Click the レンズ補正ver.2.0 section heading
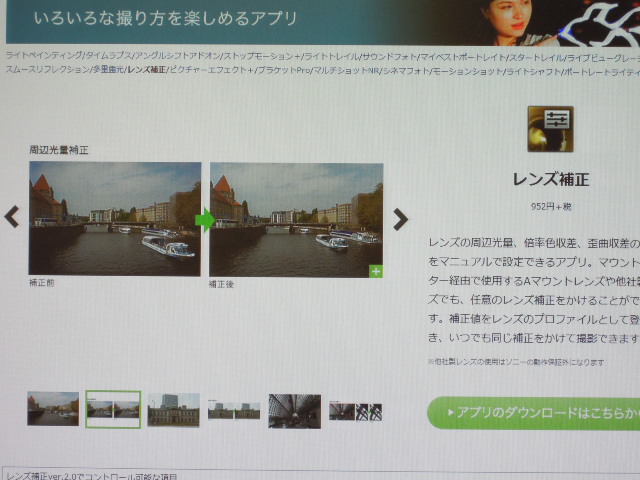Image resolution: width=640 pixels, height=480 pixels. (x=92, y=476)
